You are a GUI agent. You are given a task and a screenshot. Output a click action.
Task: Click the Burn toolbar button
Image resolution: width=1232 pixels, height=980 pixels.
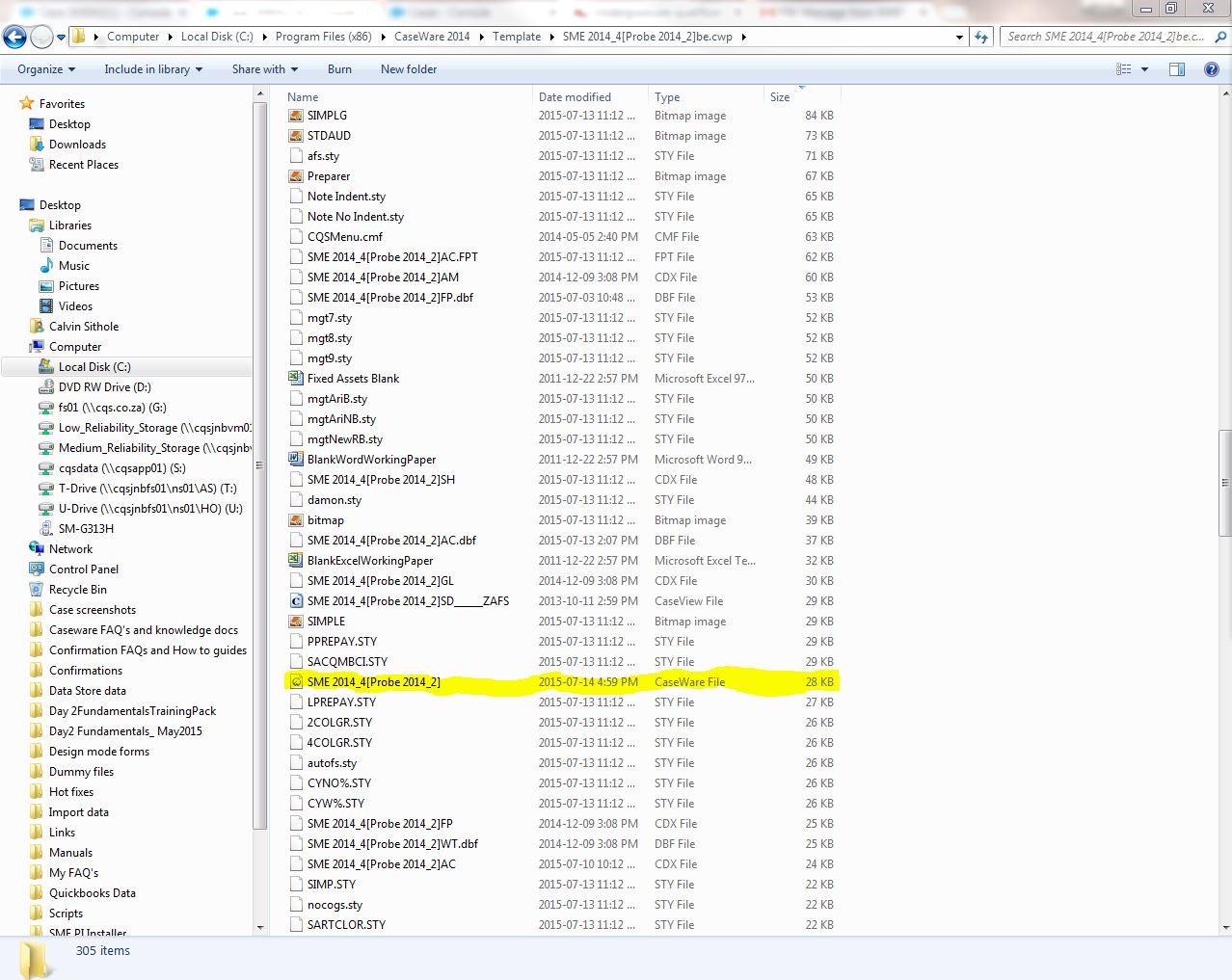click(339, 69)
